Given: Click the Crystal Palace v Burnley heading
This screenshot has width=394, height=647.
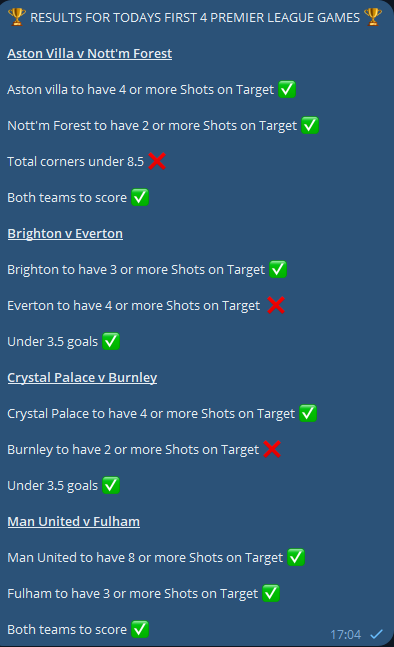Looking at the screenshot, I should [82, 378].
